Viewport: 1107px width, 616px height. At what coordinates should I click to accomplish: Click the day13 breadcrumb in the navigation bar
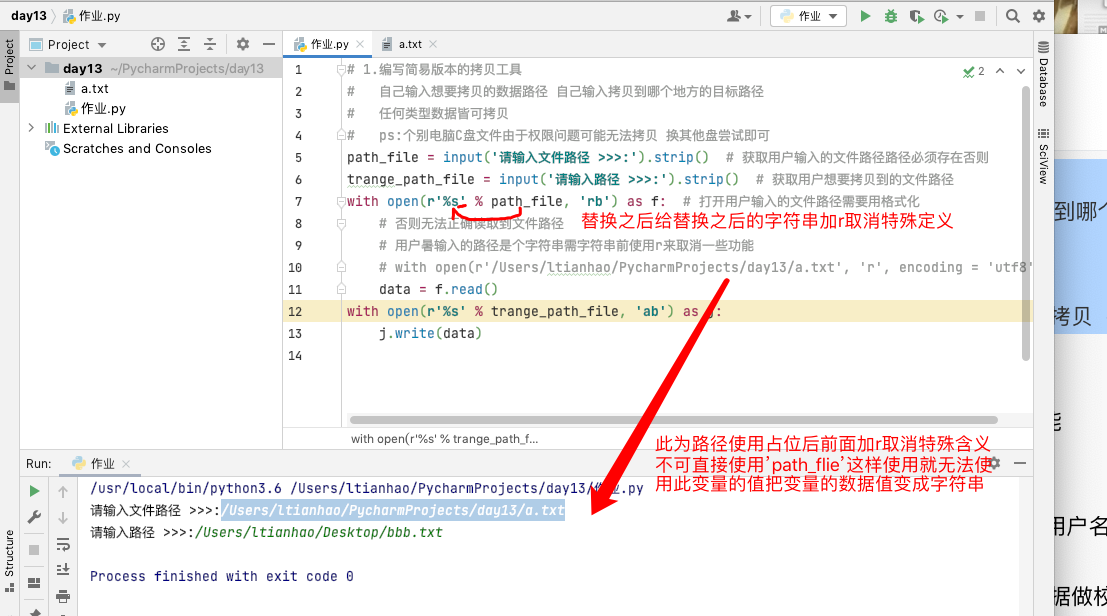click(29, 16)
